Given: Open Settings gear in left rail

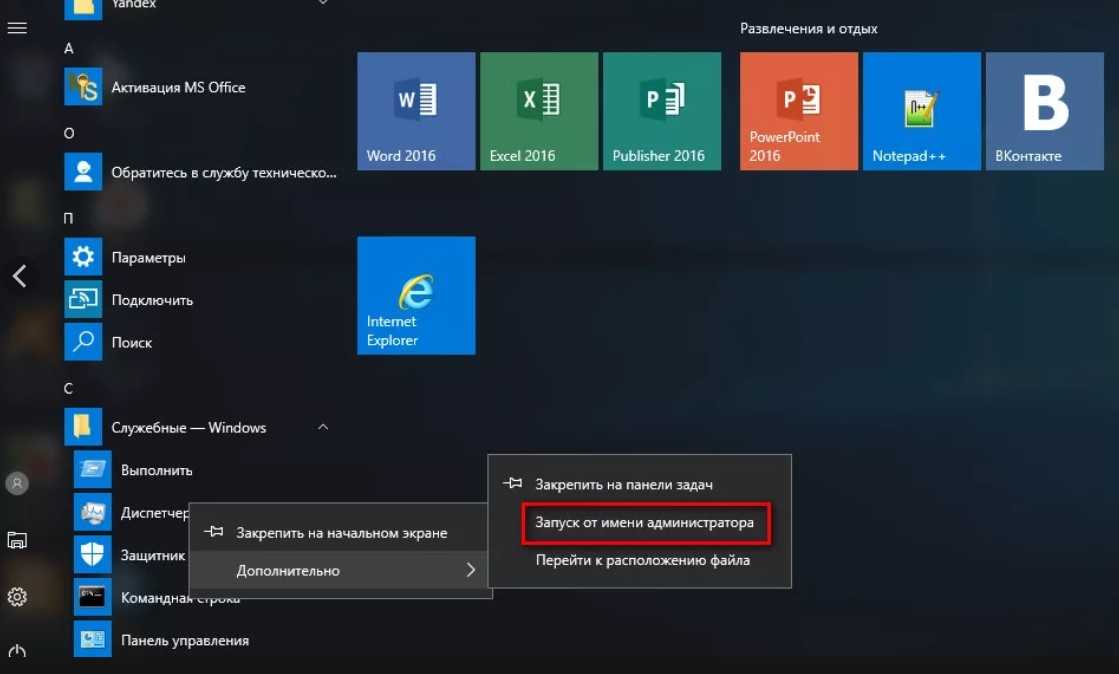Looking at the screenshot, I should pos(17,597).
